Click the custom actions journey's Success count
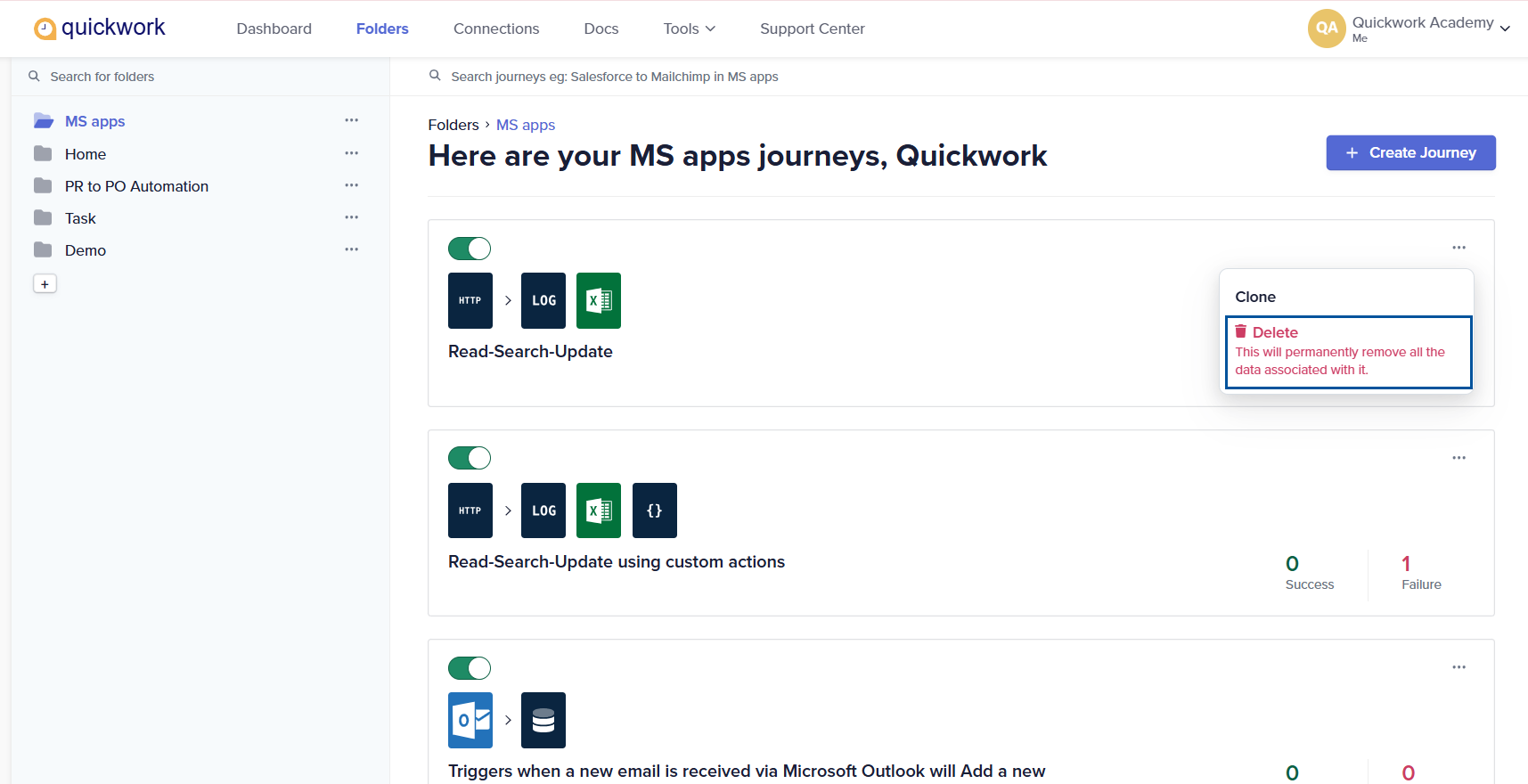The image size is (1528, 784). tap(1310, 573)
